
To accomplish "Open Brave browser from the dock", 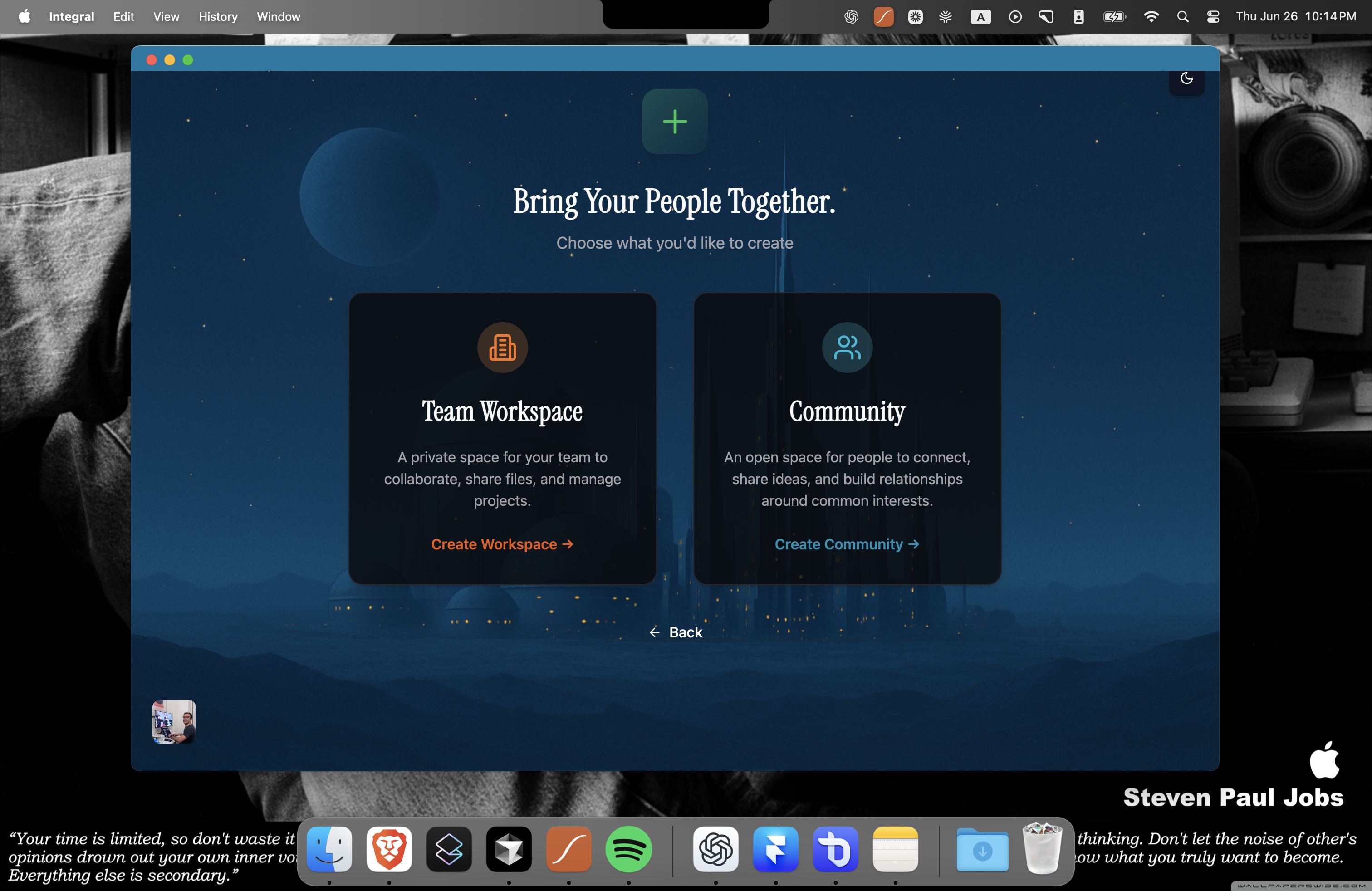I will coord(389,849).
